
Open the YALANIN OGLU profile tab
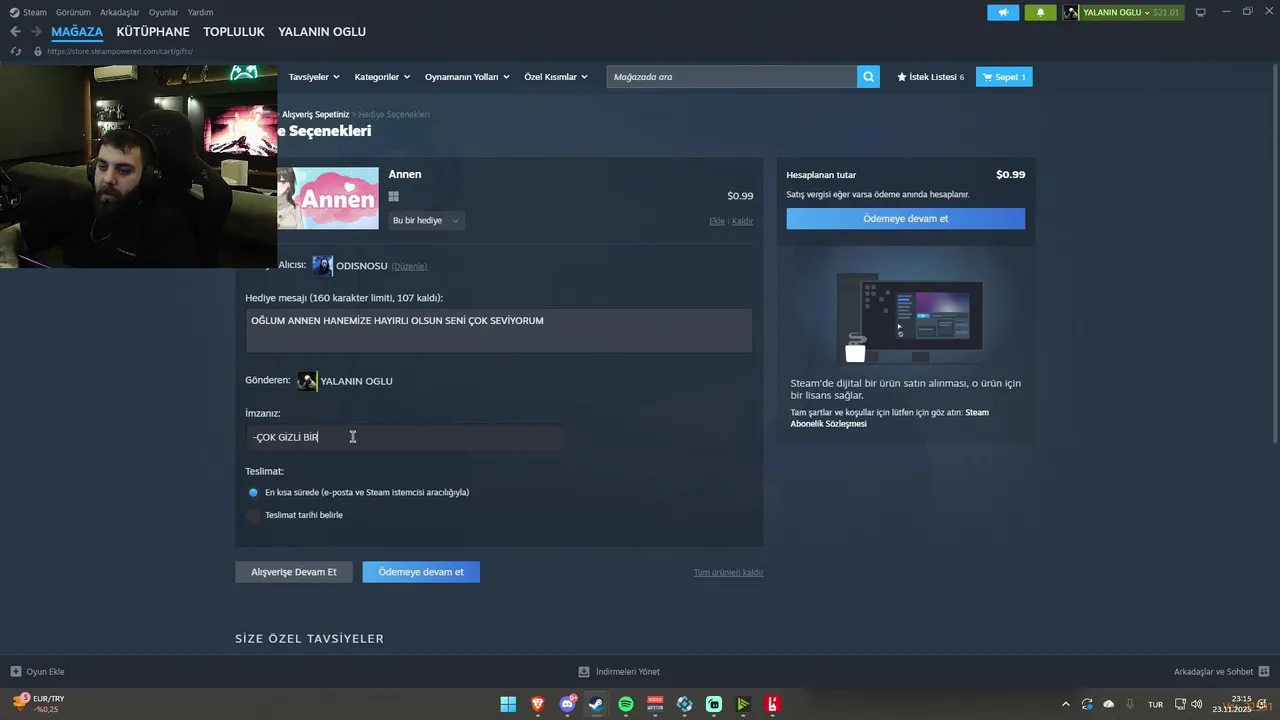[x=322, y=32]
